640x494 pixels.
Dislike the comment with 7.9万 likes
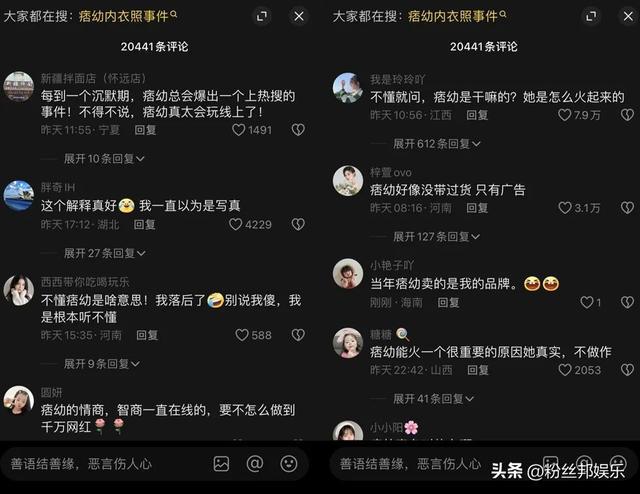pos(627,115)
